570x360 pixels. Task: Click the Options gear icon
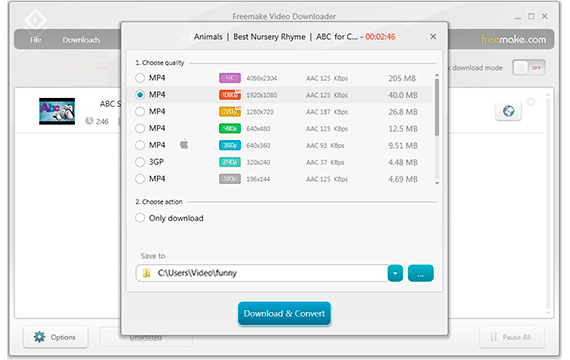39,337
